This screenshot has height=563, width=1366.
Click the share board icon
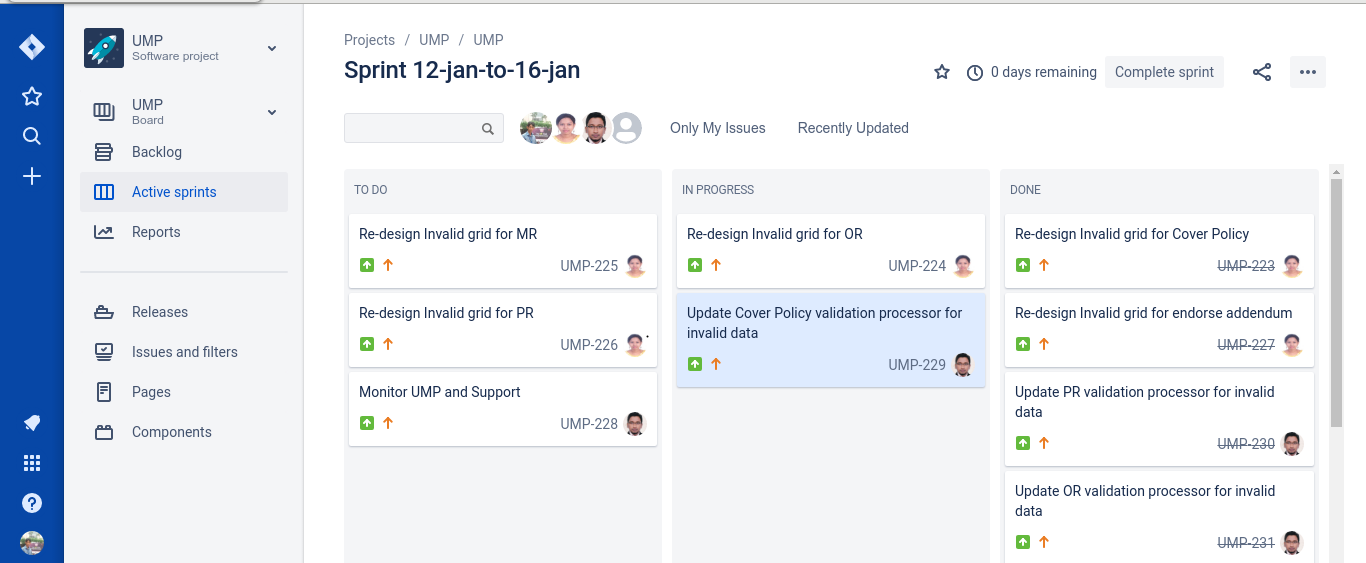[x=1262, y=72]
